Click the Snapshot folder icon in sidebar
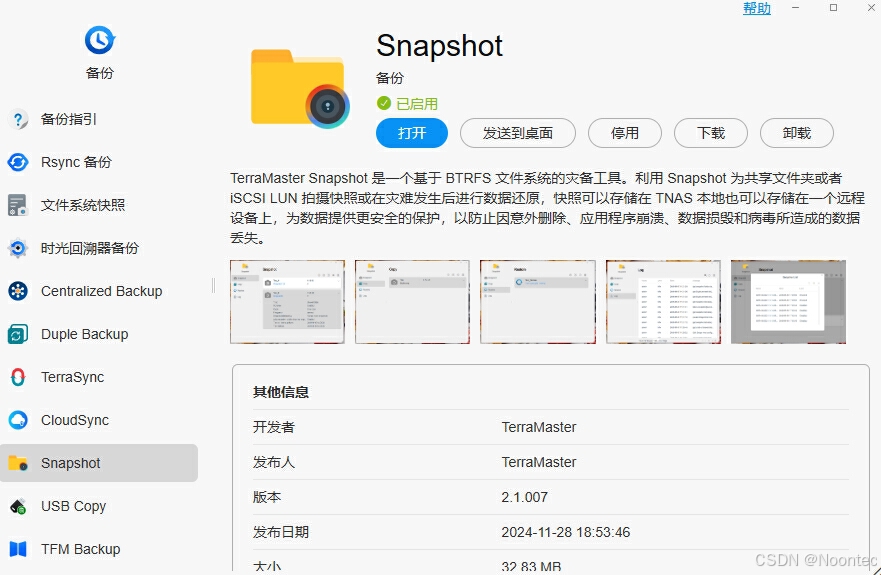Screen dimensions: 881x575 pos(18,463)
